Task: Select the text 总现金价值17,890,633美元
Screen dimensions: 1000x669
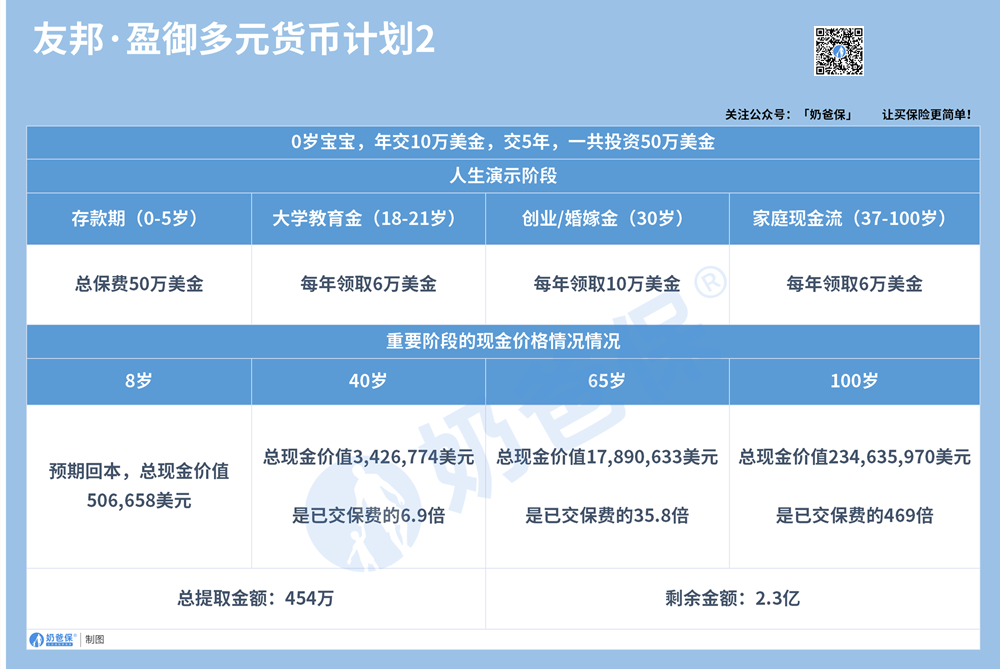Action: pos(607,457)
